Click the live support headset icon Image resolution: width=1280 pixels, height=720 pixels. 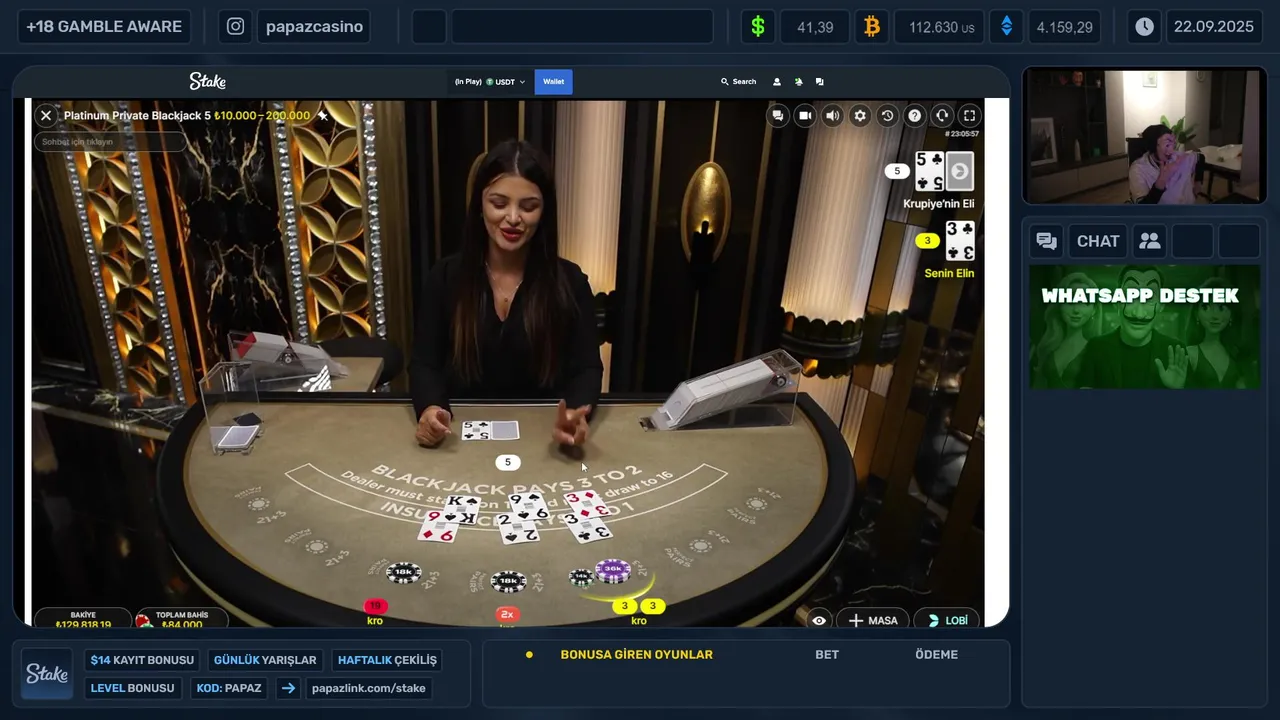pyautogui.click(x=942, y=116)
